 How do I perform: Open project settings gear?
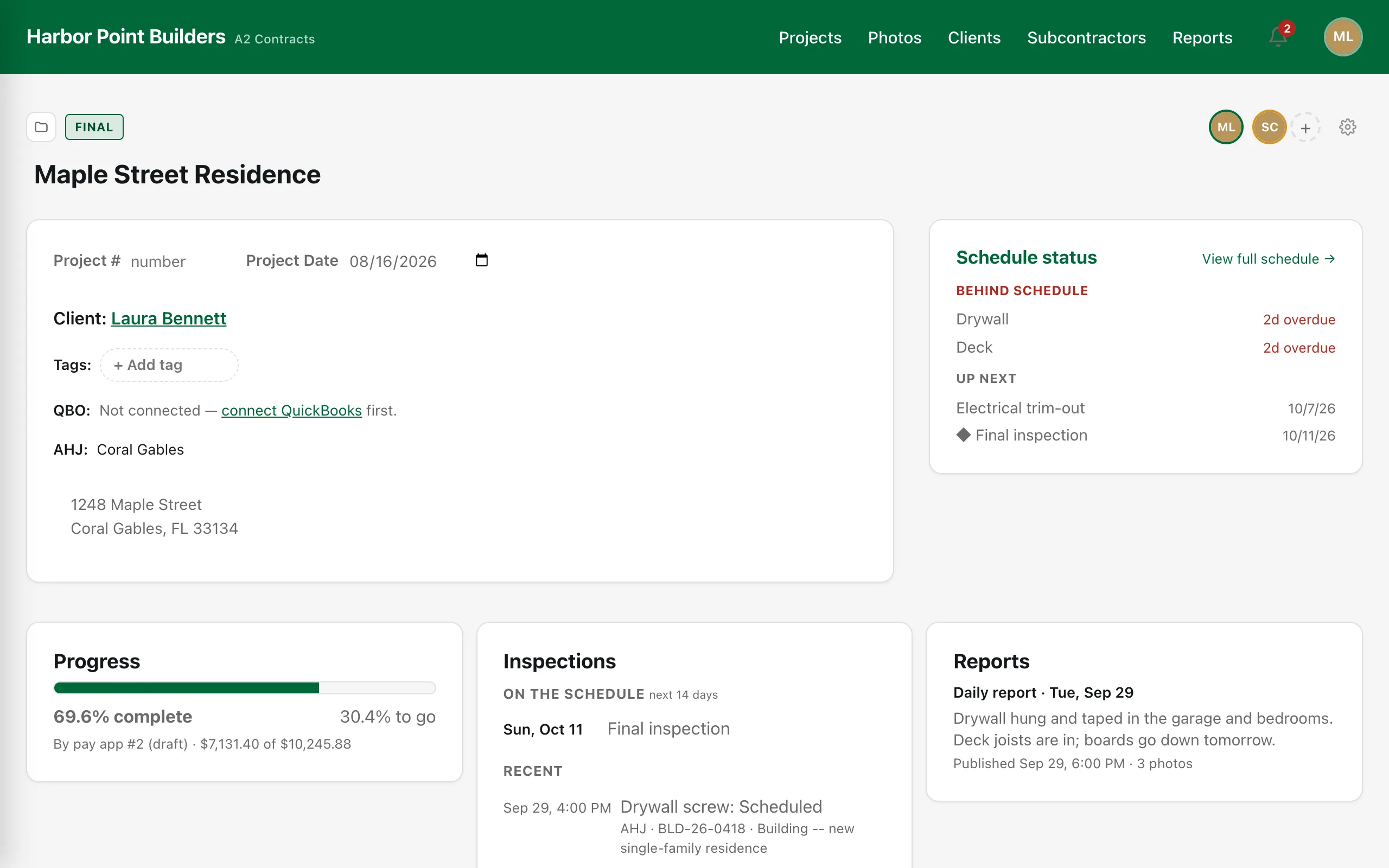pos(1347,127)
